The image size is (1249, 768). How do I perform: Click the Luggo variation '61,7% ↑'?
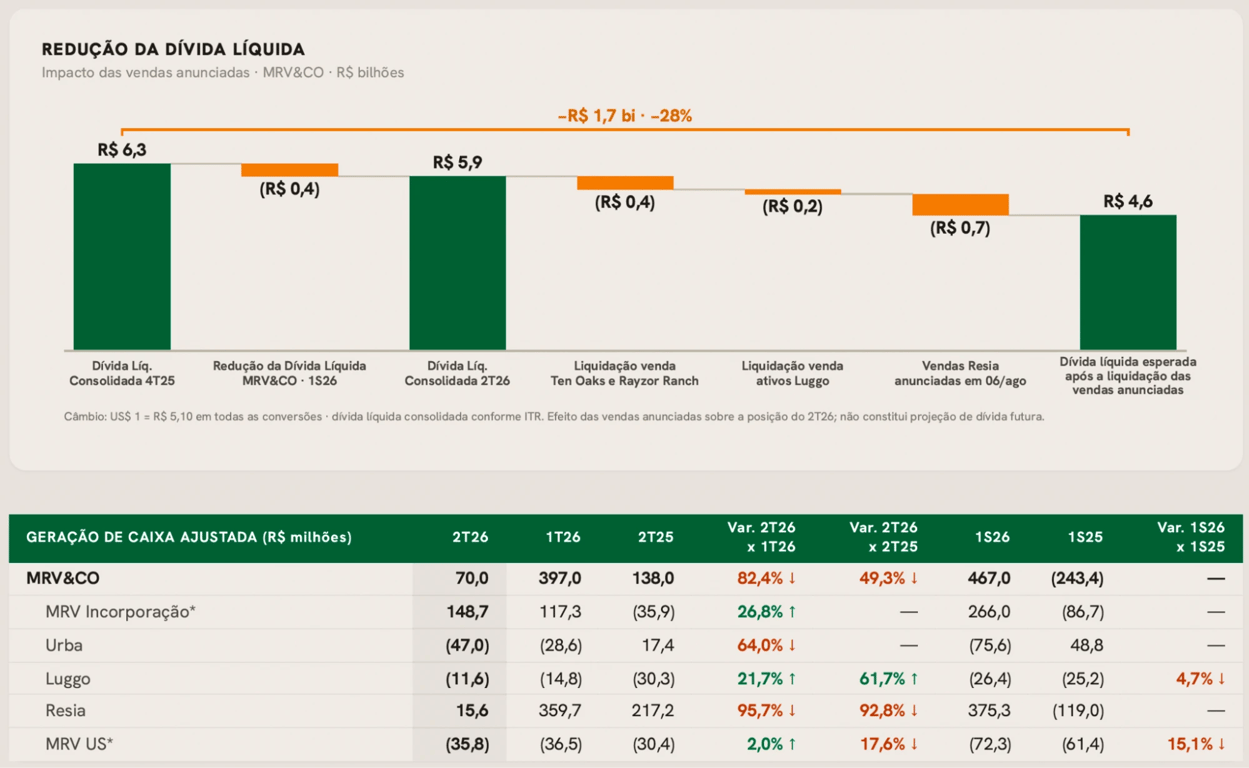(x=889, y=679)
